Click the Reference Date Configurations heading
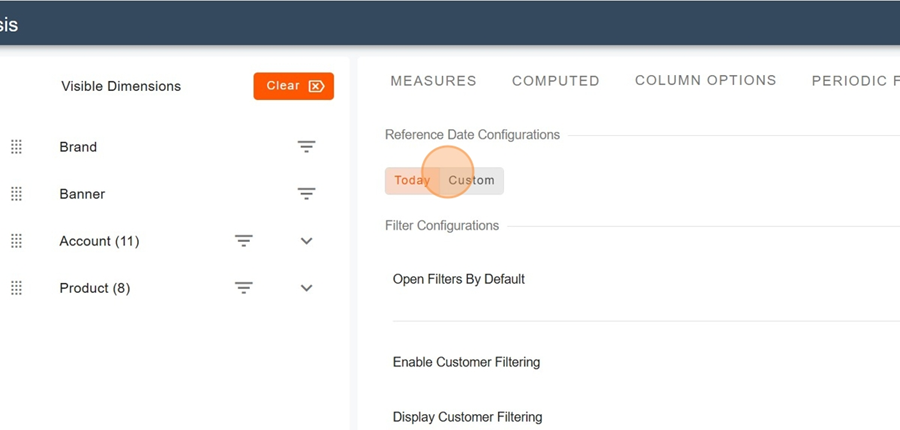 tap(472, 135)
